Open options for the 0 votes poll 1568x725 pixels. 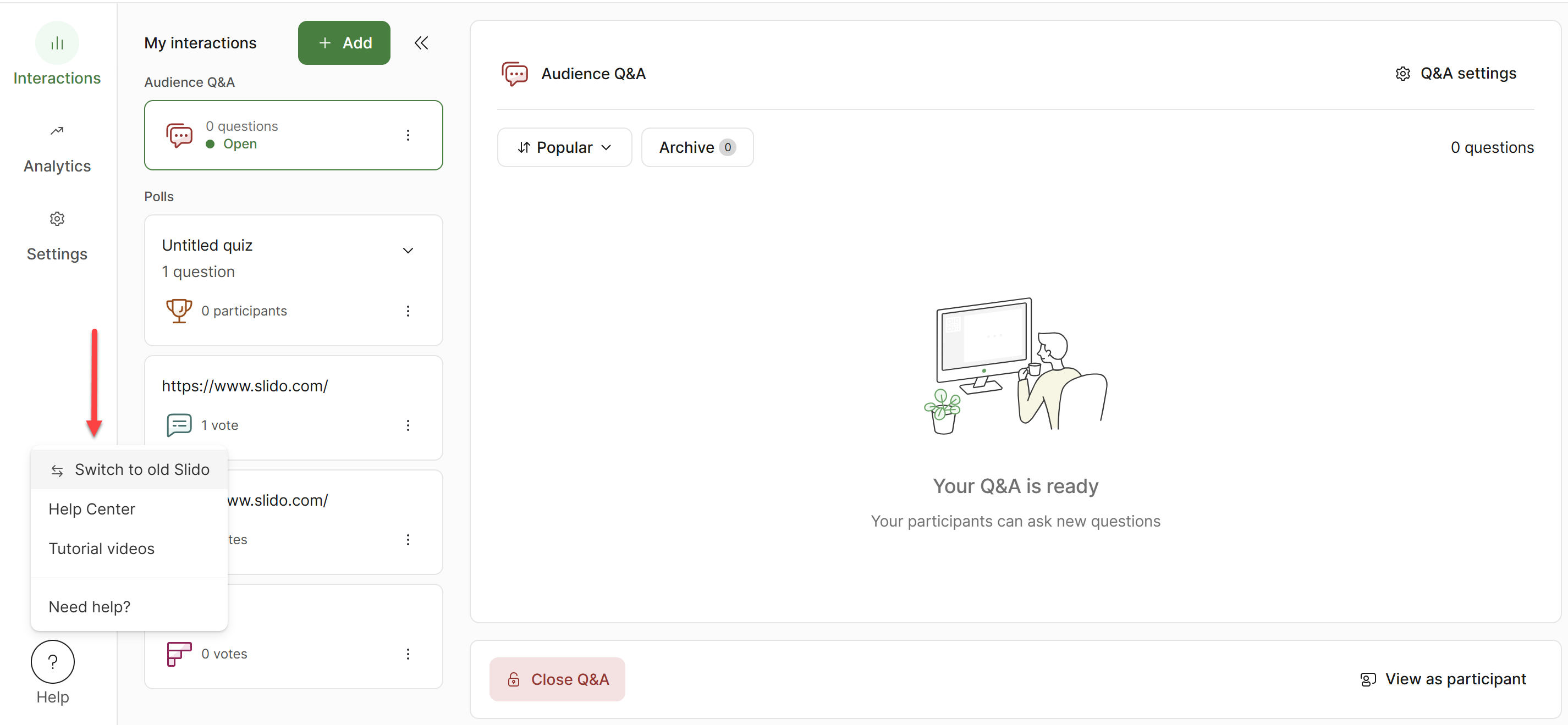[x=408, y=654]
